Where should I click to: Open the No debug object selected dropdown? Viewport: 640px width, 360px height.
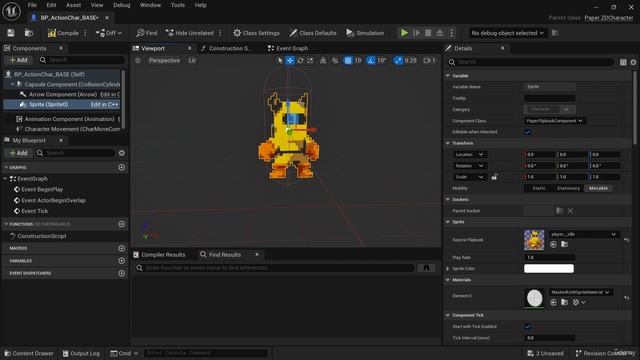(x=507, y=33)
